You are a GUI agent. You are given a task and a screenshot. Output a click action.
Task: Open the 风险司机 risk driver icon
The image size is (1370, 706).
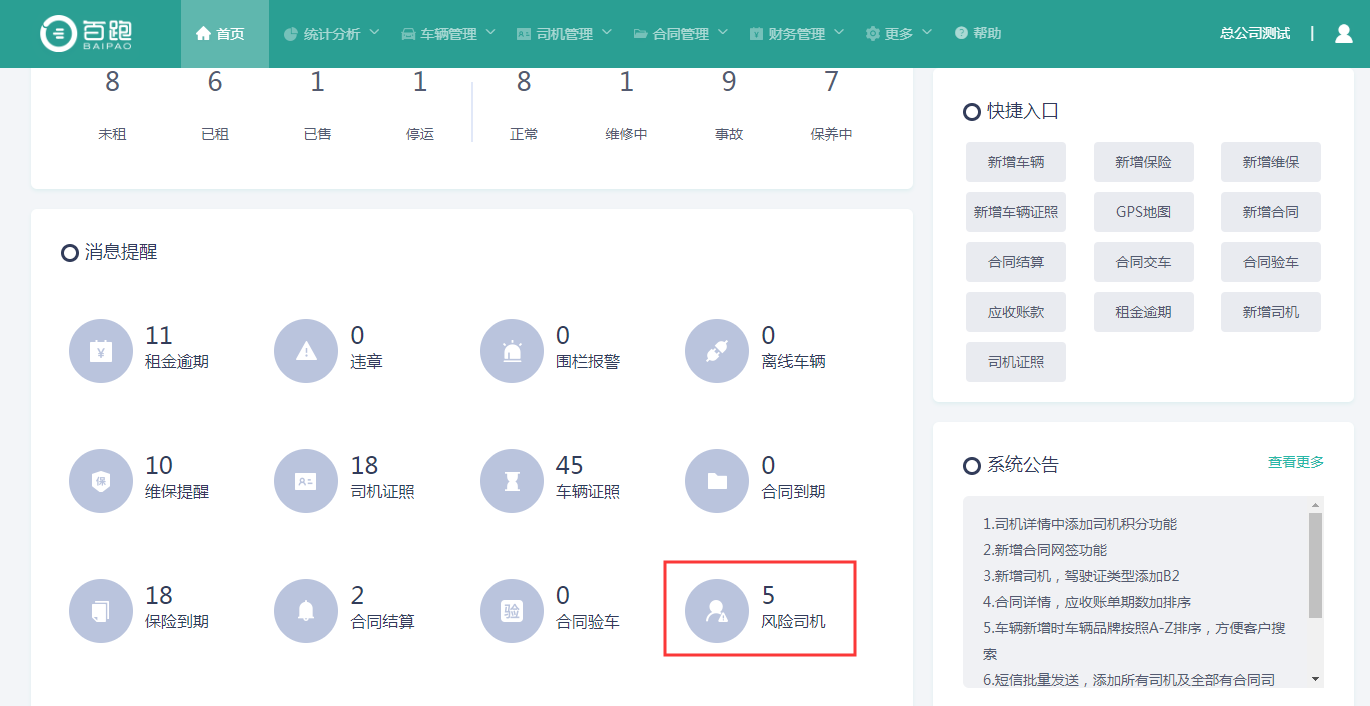point(717,611)
